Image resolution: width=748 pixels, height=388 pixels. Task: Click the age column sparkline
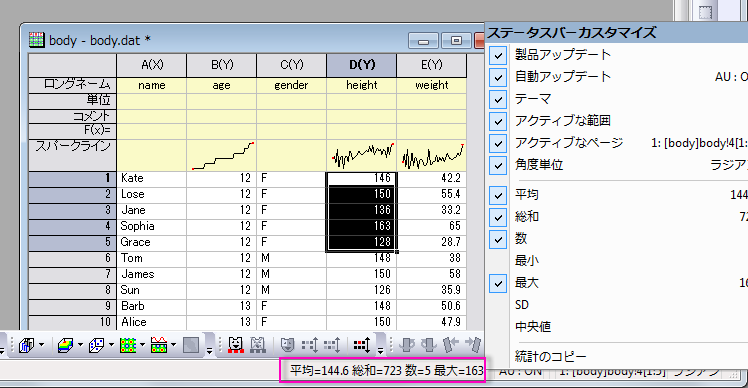tap(222, 156)
